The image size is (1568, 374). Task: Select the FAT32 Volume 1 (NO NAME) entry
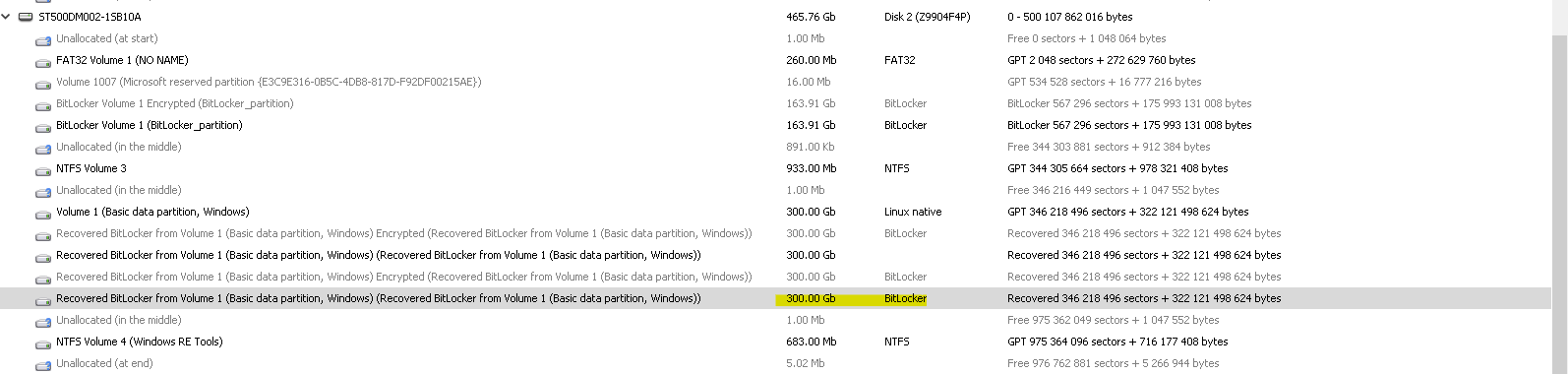[122, 60]
